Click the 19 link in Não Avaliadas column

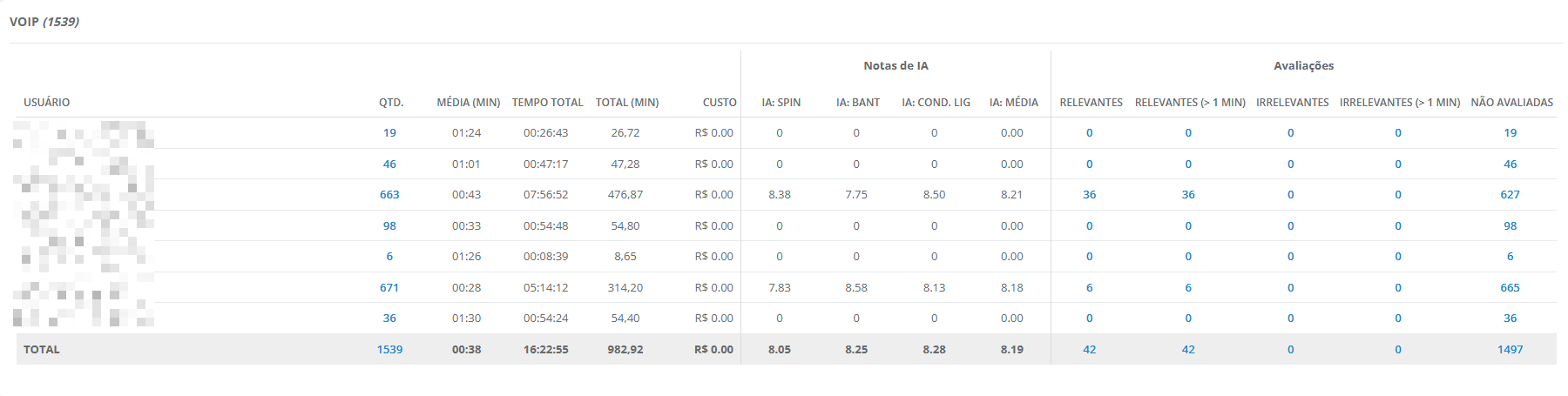coord(1510,133)
